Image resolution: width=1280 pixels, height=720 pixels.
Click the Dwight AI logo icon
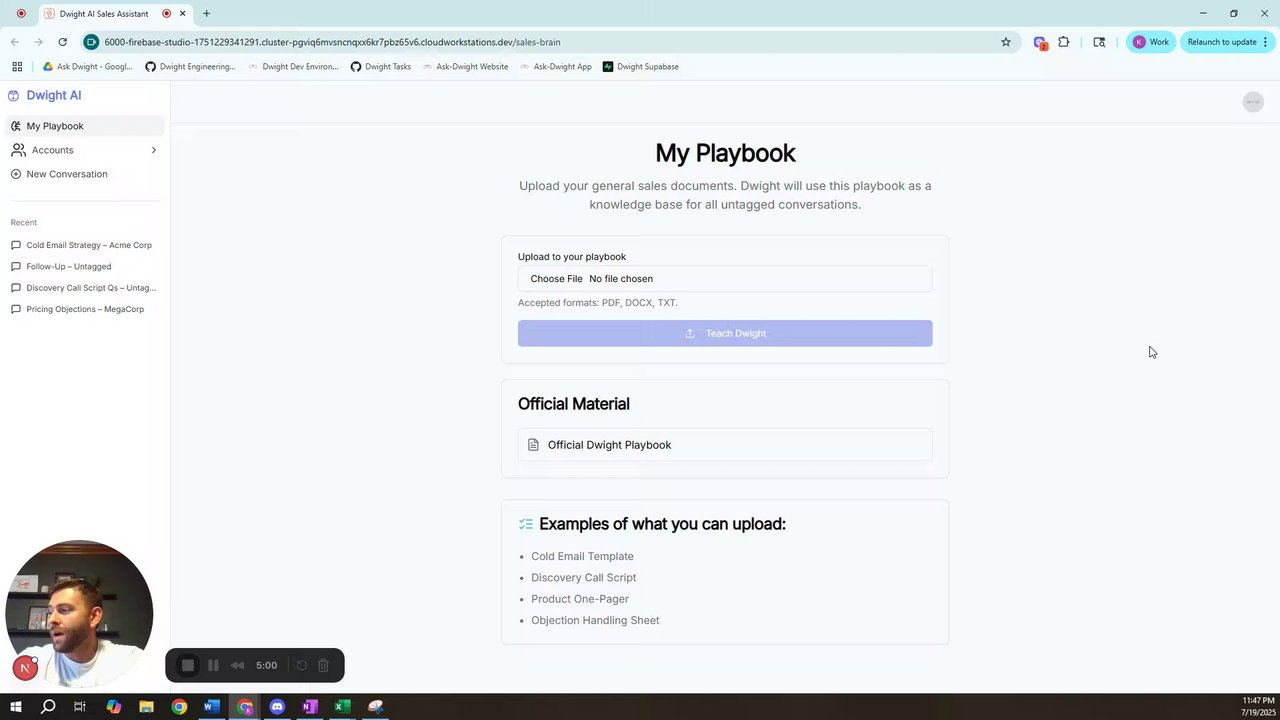14,96
